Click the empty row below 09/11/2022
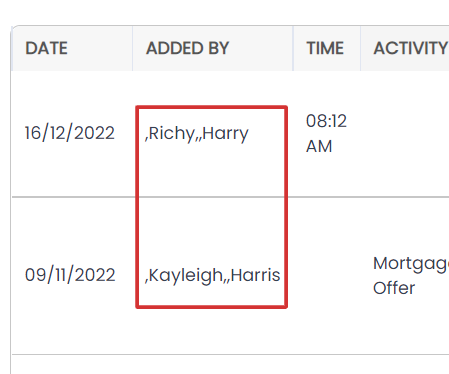The width and height of the screenshot is (449, 374). click(230, 364)
